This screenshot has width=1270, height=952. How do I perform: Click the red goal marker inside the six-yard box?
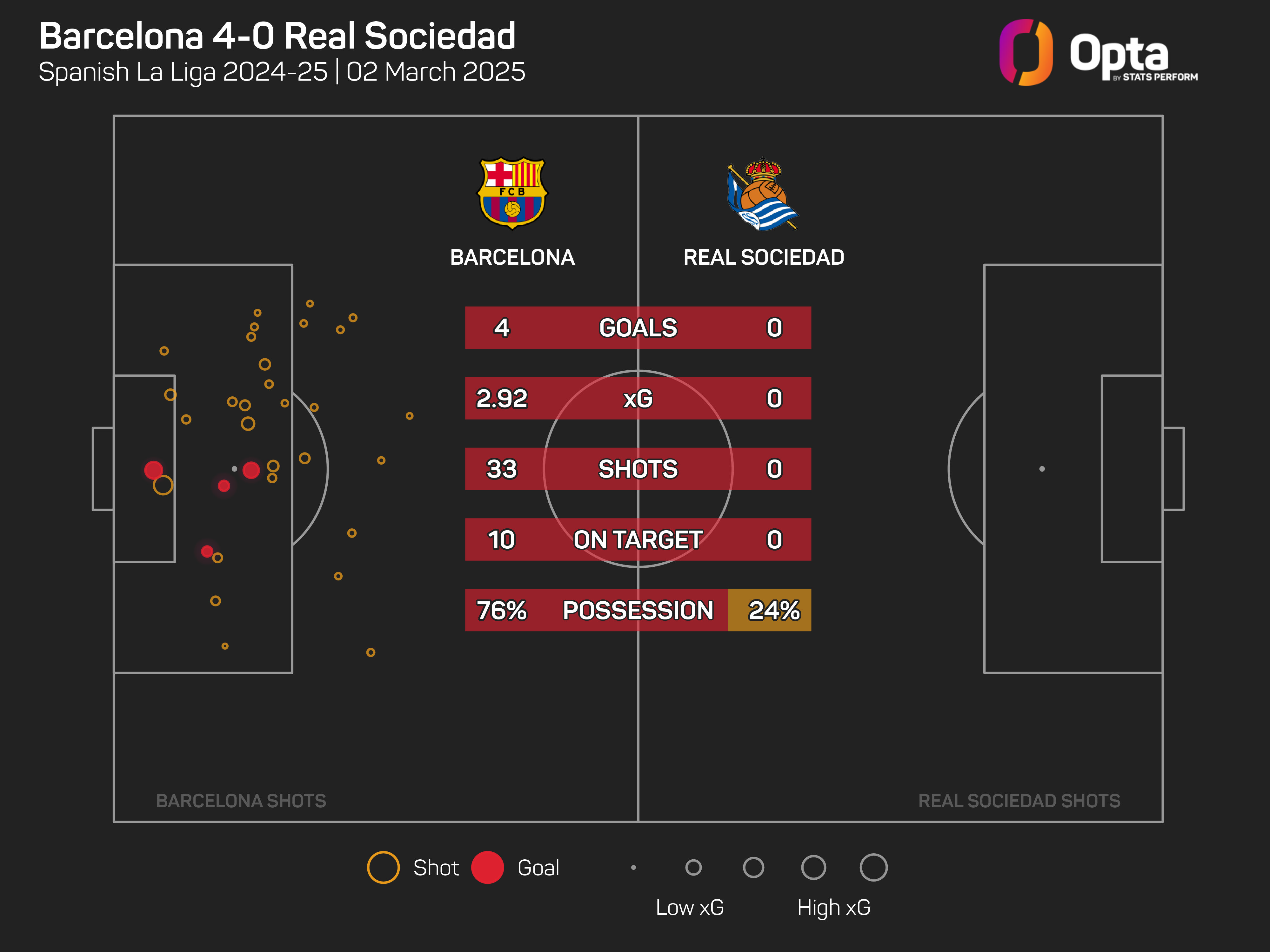(153, 470)
